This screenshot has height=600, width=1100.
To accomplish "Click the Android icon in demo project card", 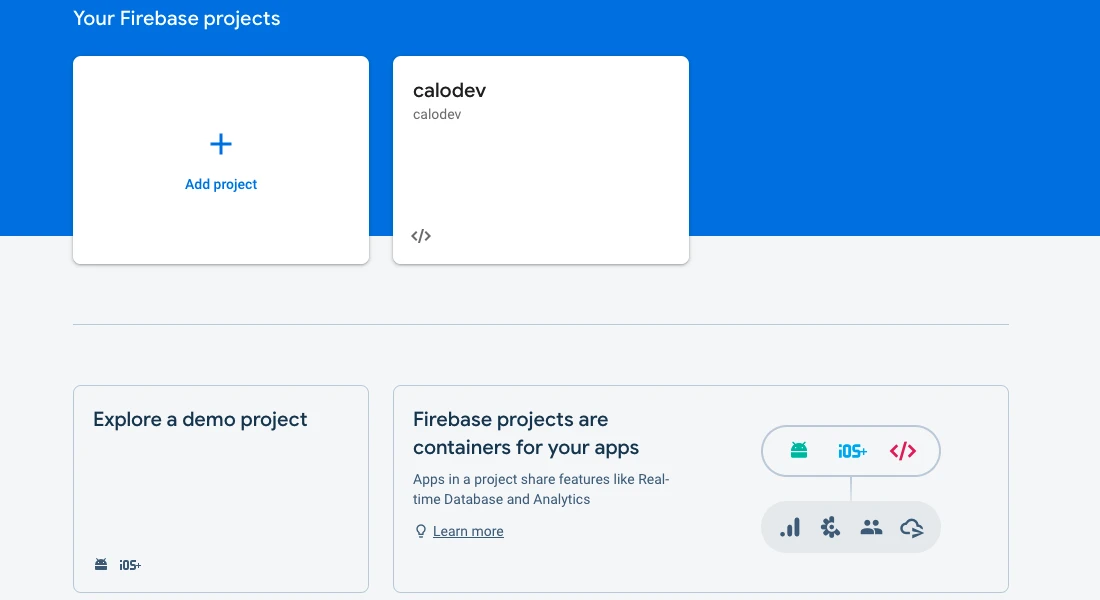I will (101, 564).
